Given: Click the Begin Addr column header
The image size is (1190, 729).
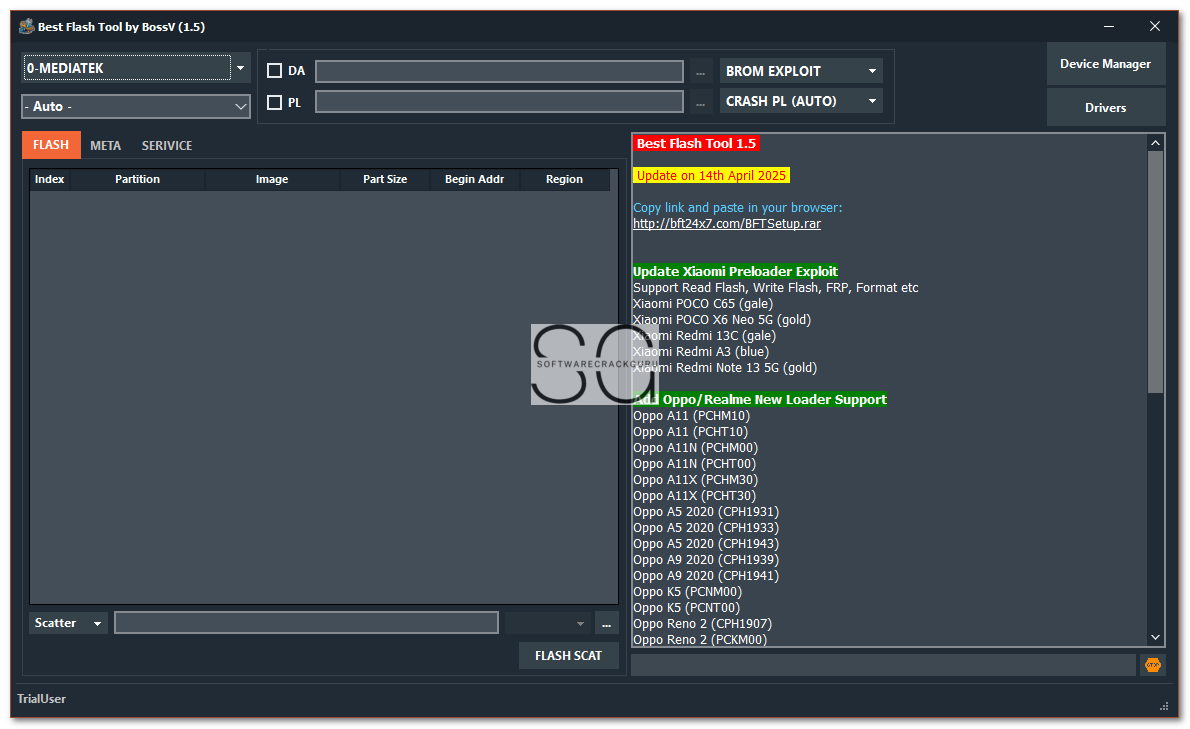Looking at the screenshot, I should (x=474, y=179).
